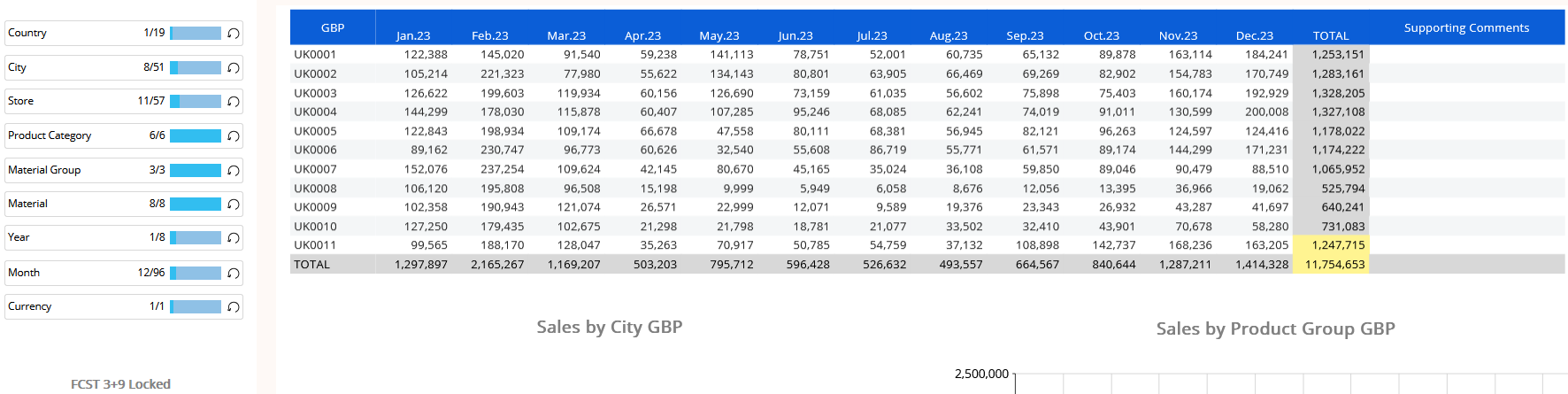Click the Supporting Comments column header
This screenshot has width=1568, height=394.
pos(1466,27)
